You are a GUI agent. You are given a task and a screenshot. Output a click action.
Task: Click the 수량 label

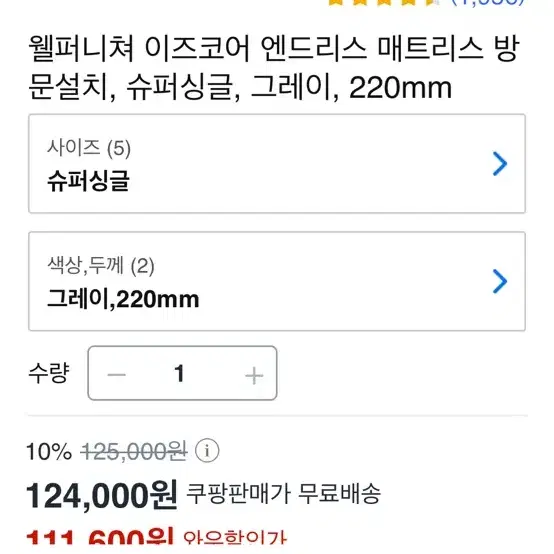point(49,373)
